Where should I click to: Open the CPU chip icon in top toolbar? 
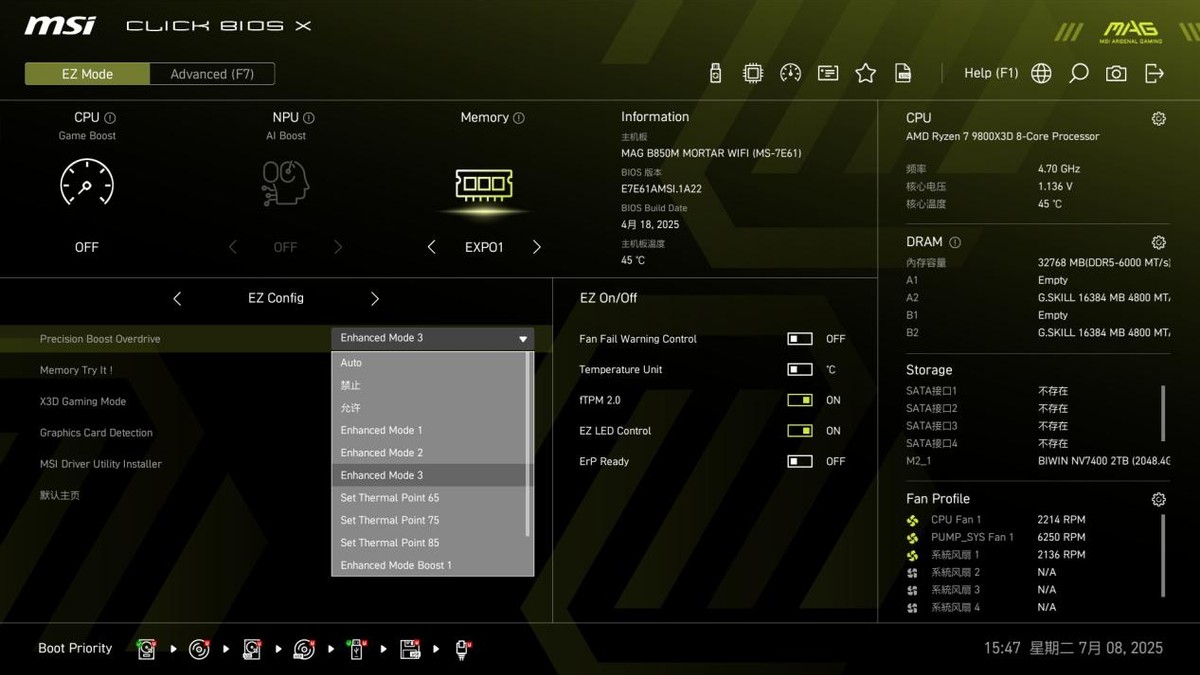tap(753, 73)
